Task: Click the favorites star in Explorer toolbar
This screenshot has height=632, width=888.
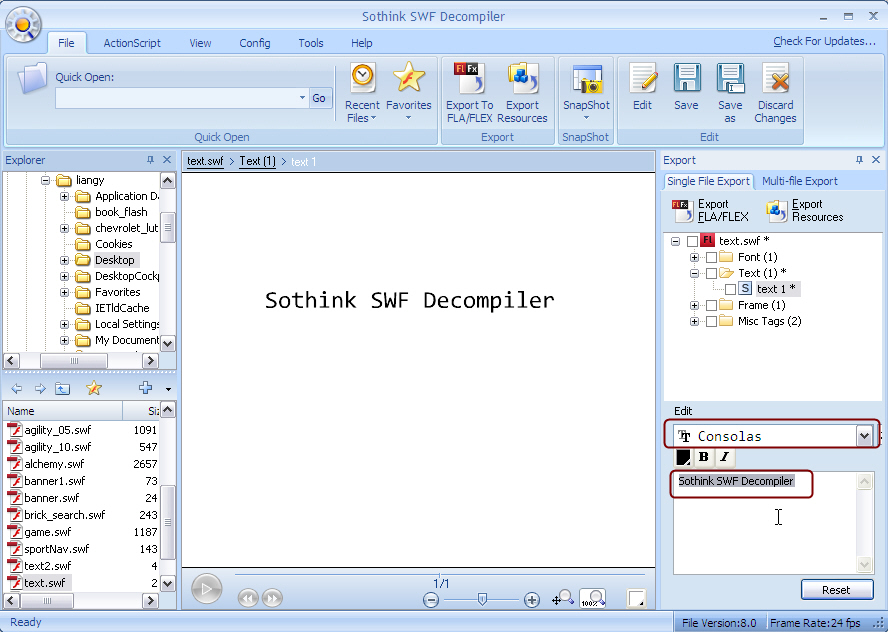Action: pyautogui.click(x=93, y=388)
